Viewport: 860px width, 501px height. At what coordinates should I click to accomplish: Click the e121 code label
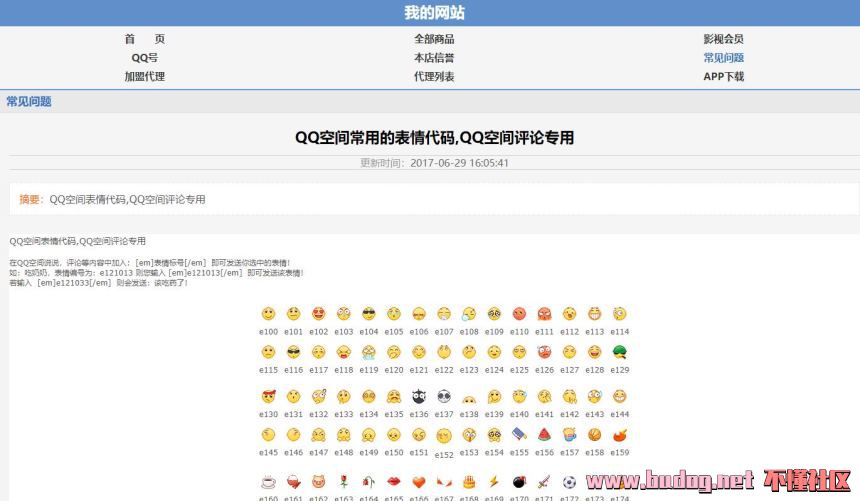[419, 370]
